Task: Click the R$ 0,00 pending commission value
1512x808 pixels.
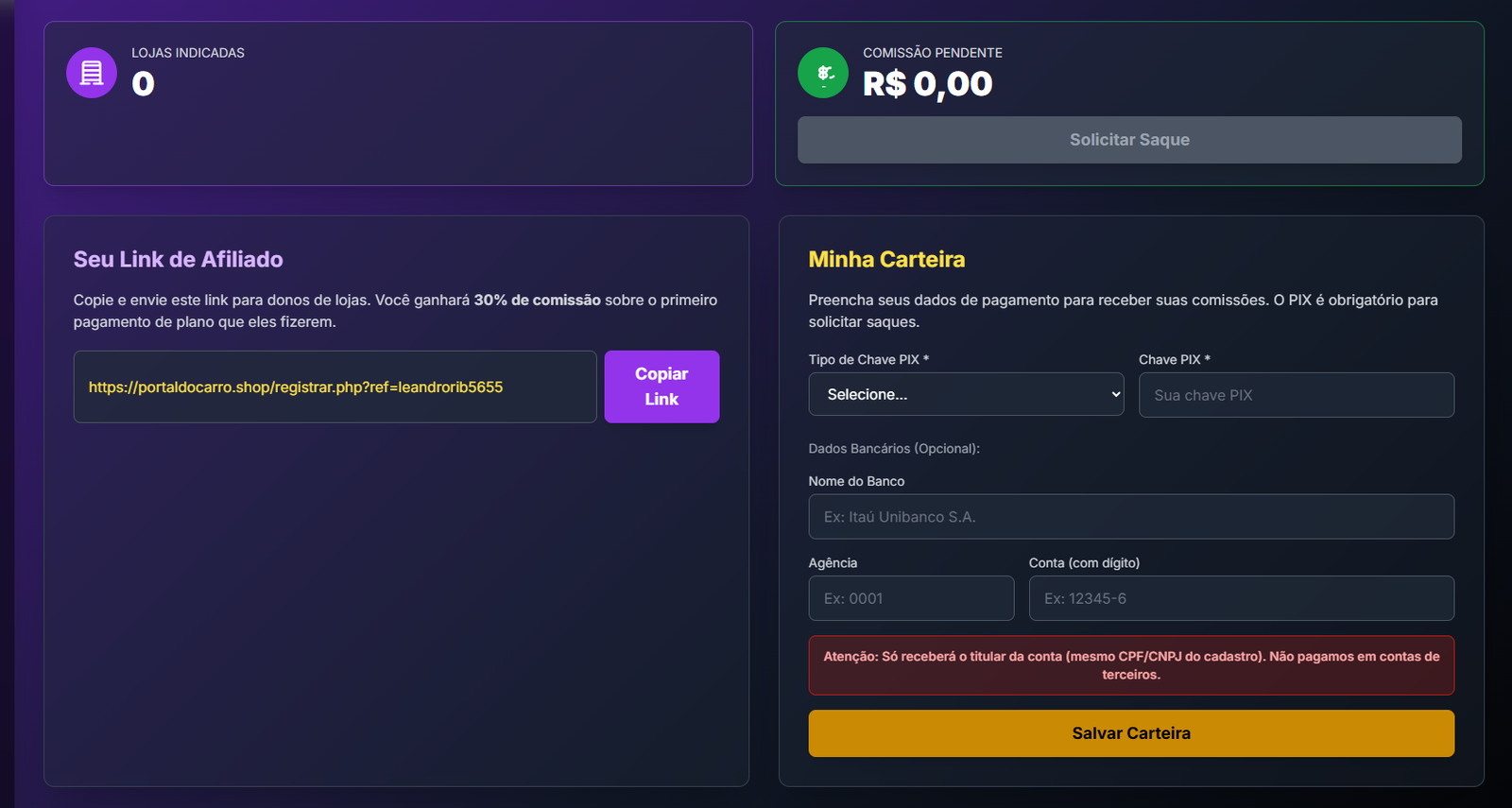Action: 928,84
